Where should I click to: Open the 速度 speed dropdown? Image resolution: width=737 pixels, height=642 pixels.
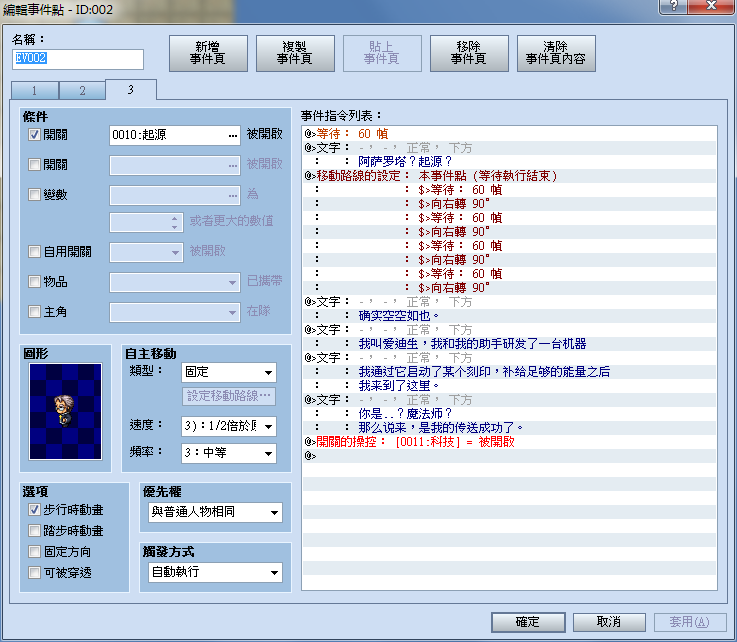coord(228,426)
